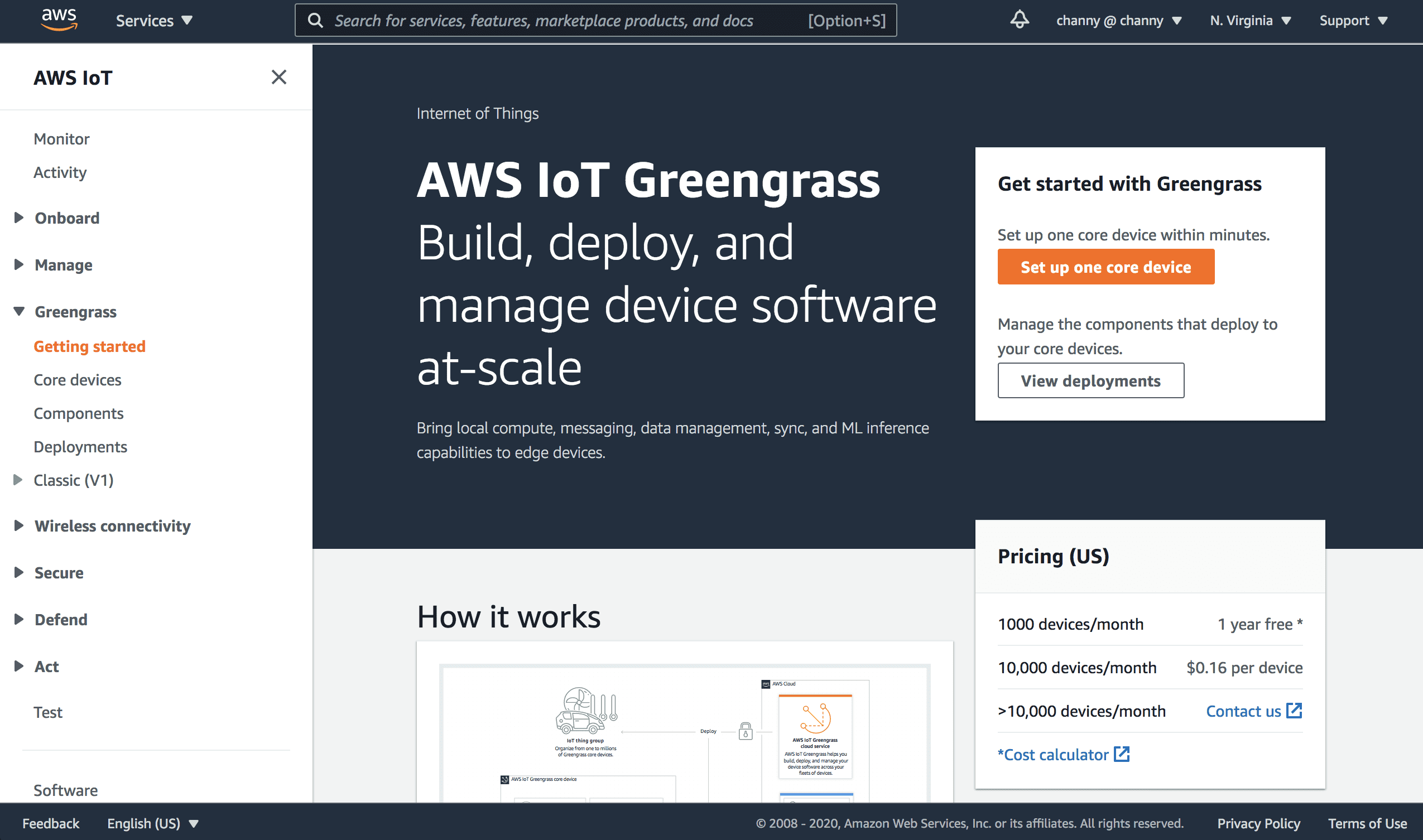This screenshot has width=1423, height=840.
Task: Click the AWS IoT Monitor icon
Action: tap(61, 139)
